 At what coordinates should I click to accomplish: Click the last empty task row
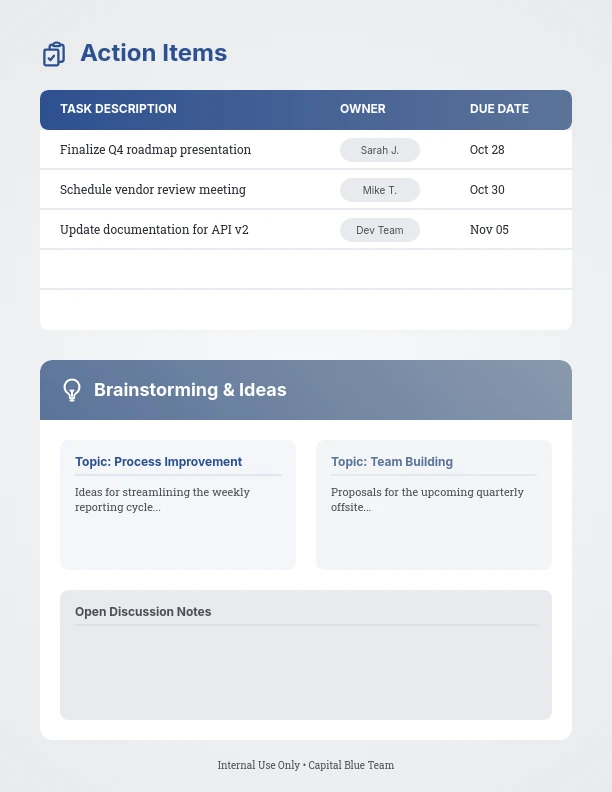tap(305, 309)
